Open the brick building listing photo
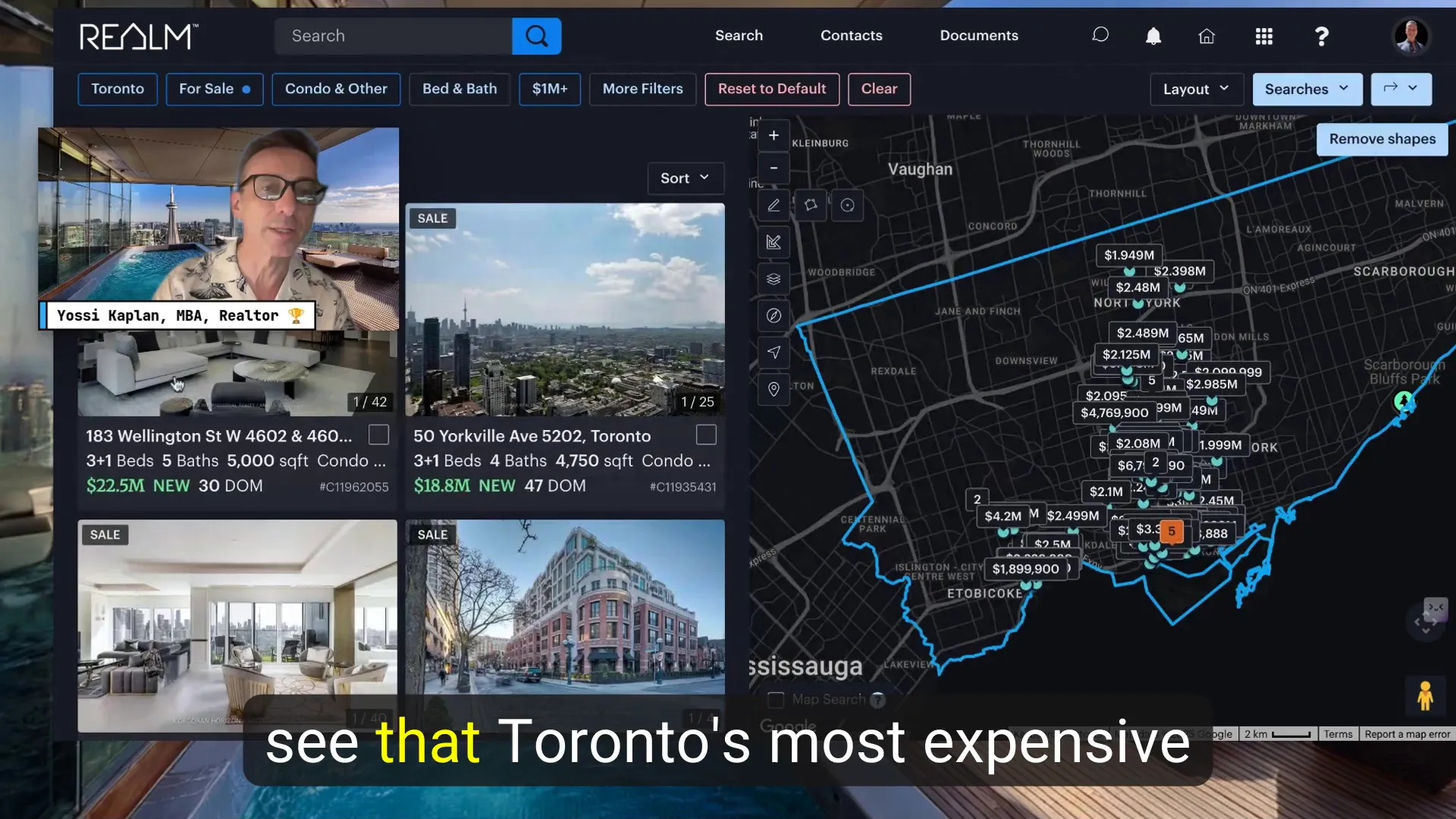This screenshot has width=1456, height=819. (565, 625)
